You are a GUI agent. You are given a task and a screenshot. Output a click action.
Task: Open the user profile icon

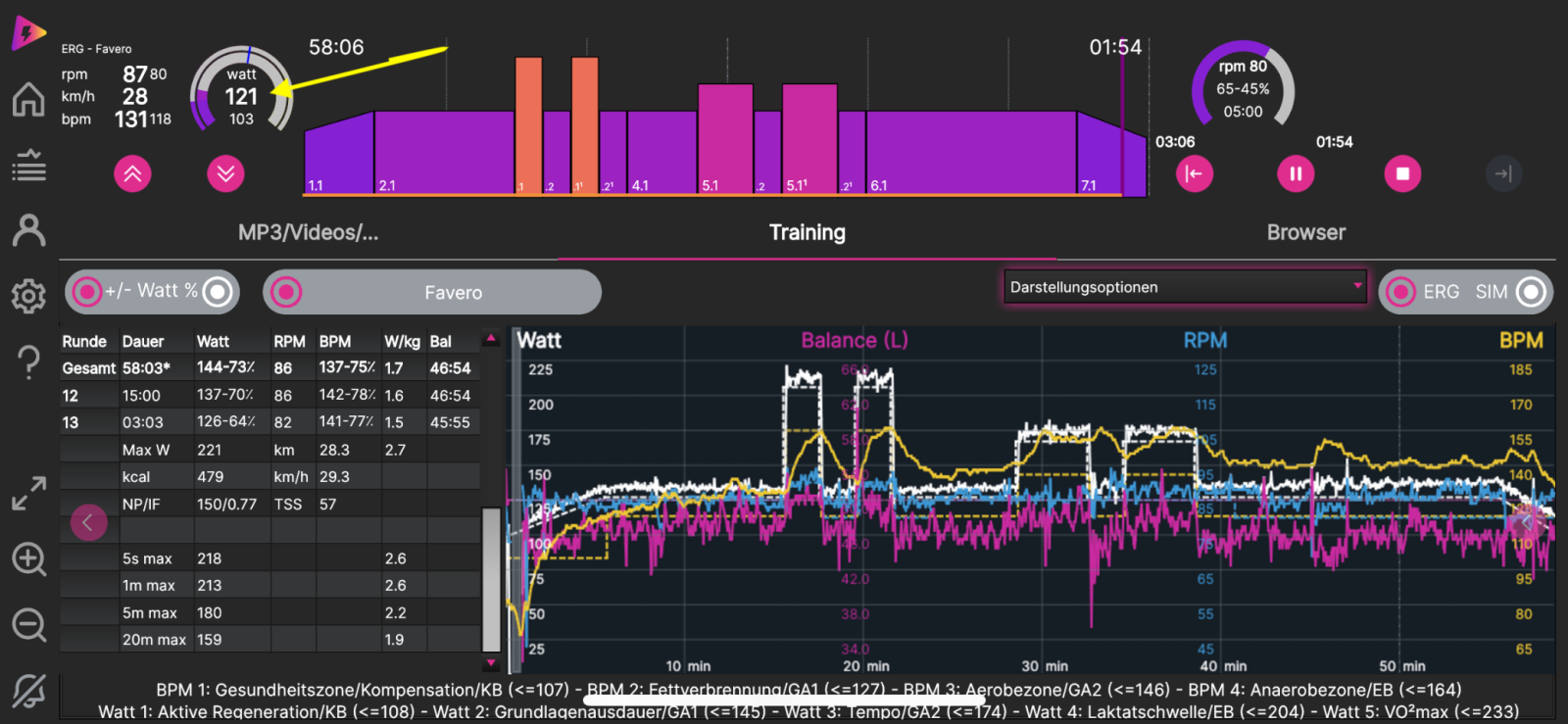pos(28,230)
